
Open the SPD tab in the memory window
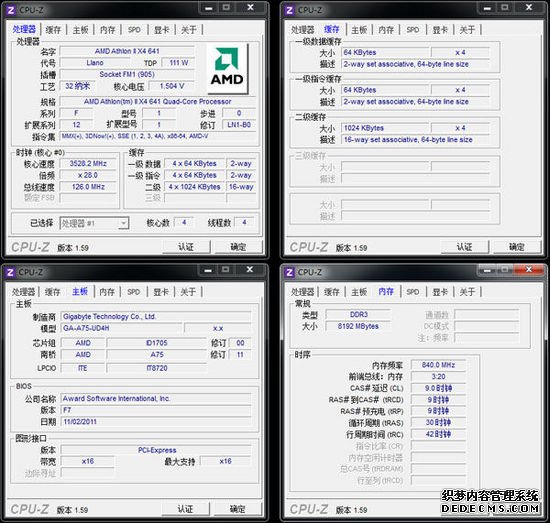[x=413, y=292]
